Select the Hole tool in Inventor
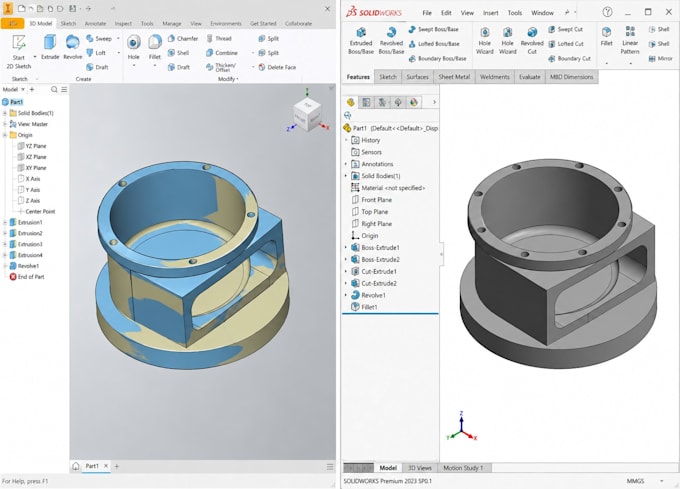The width and height of the screenshot is (680, 489). tap(134, 48)
